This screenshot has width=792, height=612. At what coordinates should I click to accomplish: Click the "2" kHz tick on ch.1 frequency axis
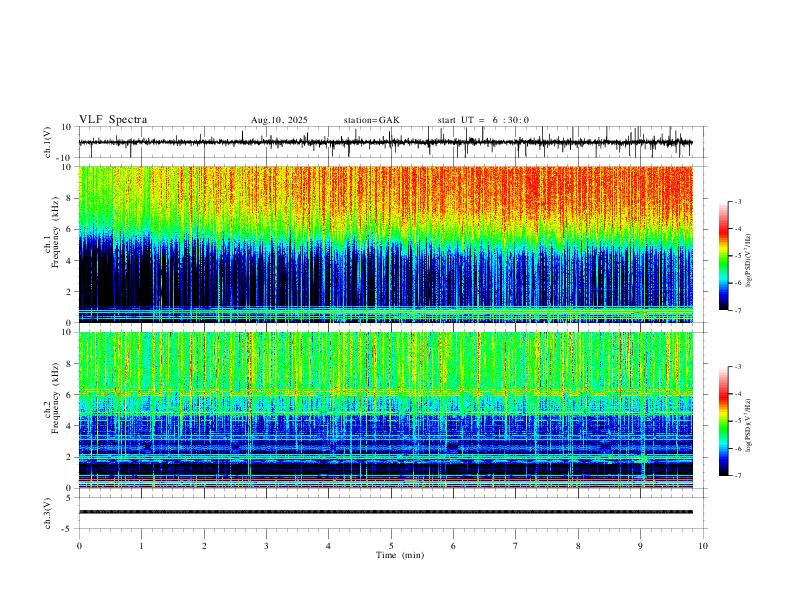69,292
